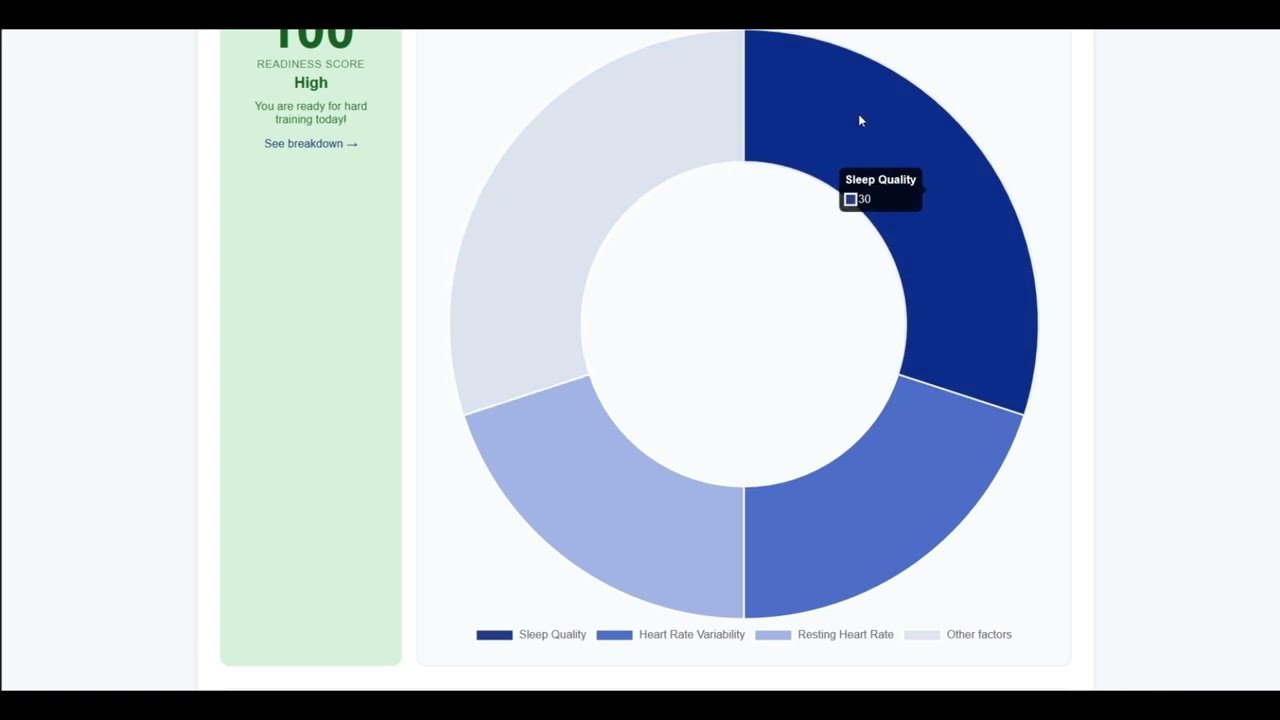Click the dark blue Sleep Quality donut segment
The width and height of the screenshot is (1280, 720).
pos(960,250)
